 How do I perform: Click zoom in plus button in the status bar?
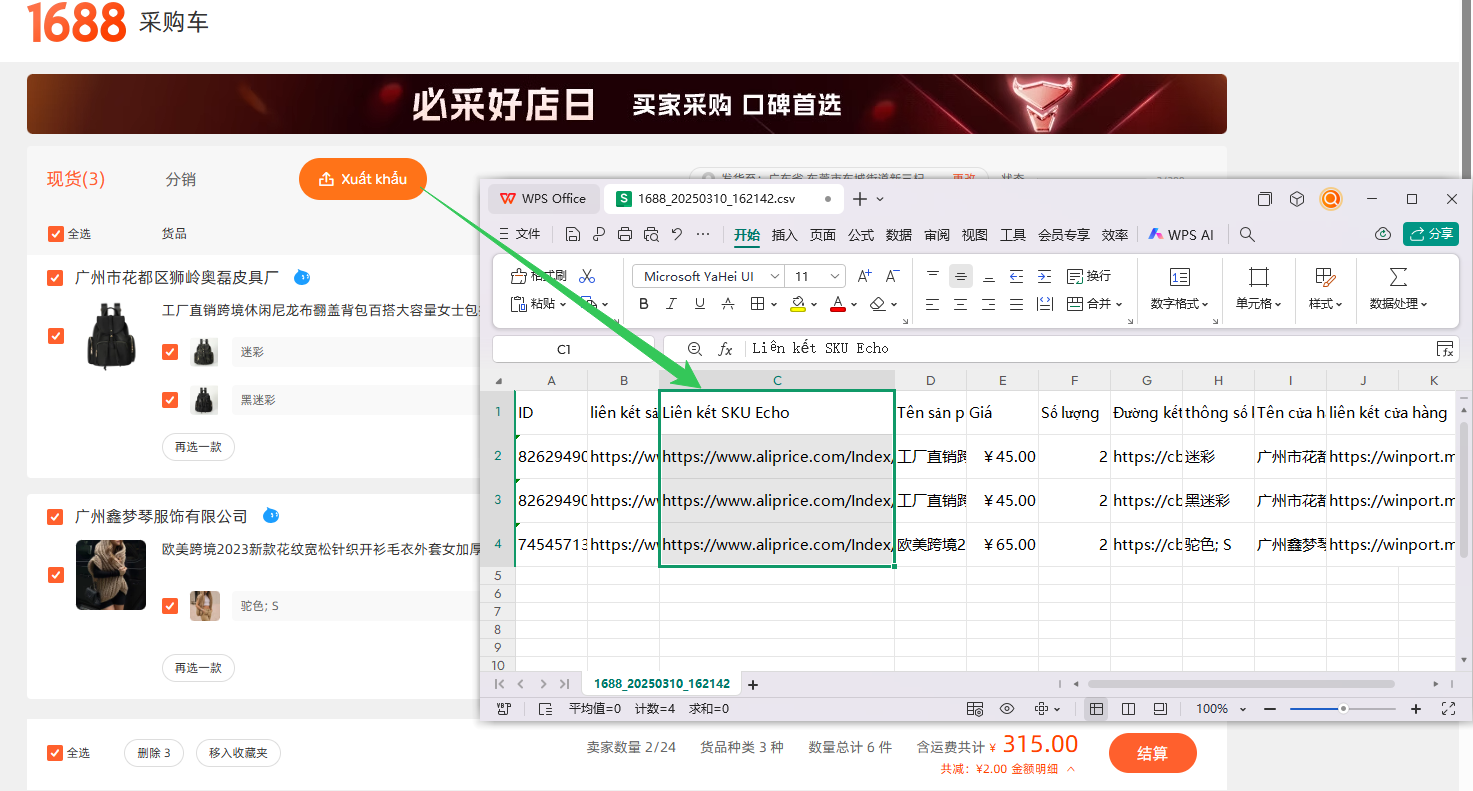pyautogui.click(x=1416, y=709)
